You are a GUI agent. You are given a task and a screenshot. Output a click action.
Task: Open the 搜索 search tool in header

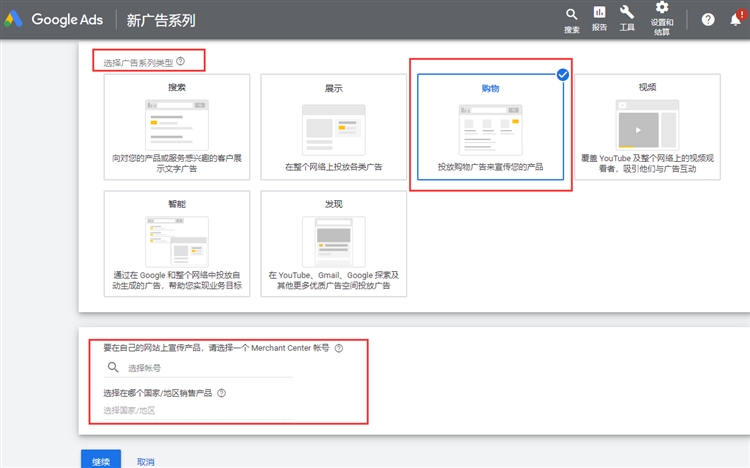coord(572,21)
